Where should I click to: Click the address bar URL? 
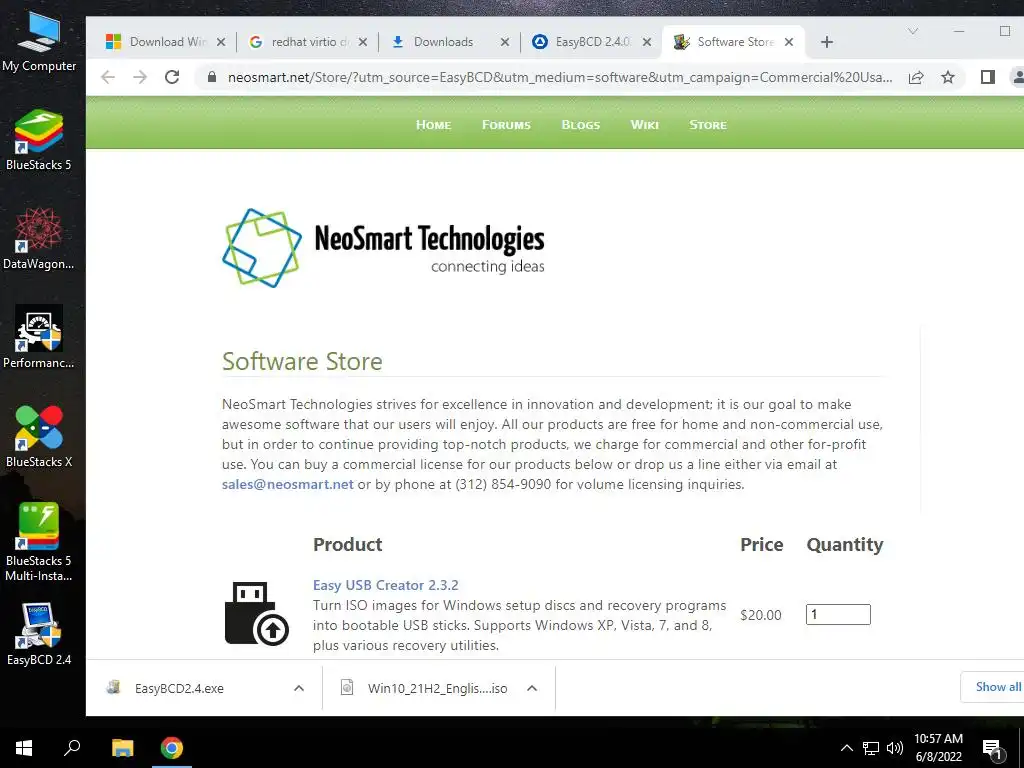pyautogui.click(x=560, y=77)
